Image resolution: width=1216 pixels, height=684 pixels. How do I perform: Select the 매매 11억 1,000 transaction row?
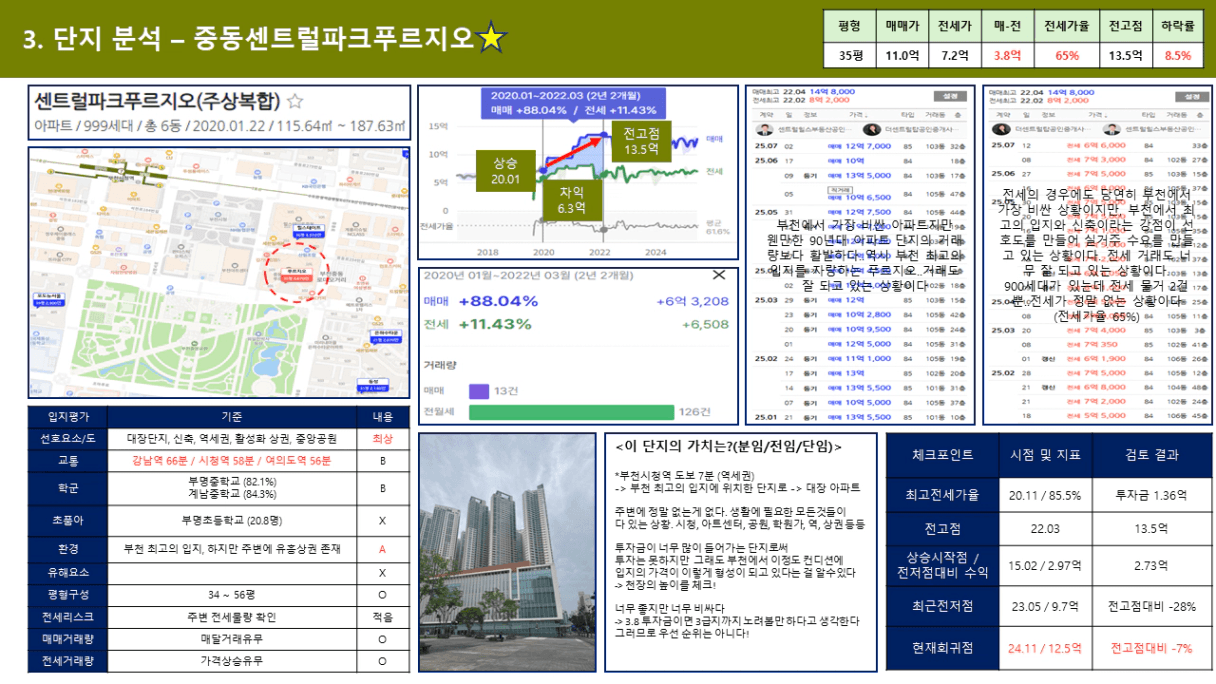click(x=861, y=358)
